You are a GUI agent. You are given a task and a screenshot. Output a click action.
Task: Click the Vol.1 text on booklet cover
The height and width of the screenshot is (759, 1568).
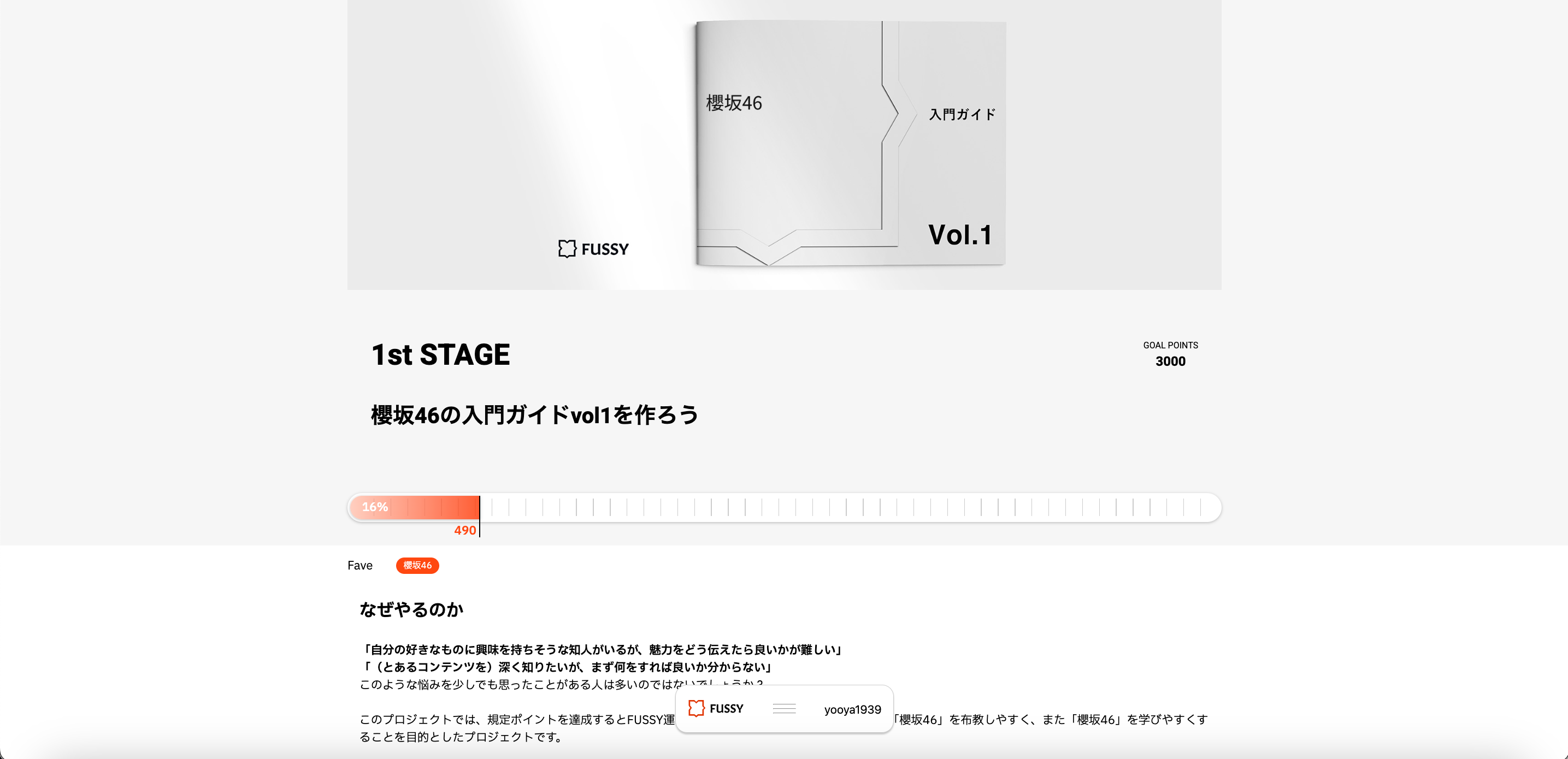point(960,235)
